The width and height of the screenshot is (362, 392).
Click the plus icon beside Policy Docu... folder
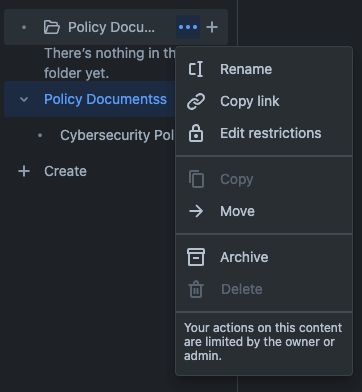click(x=212, y=27)
